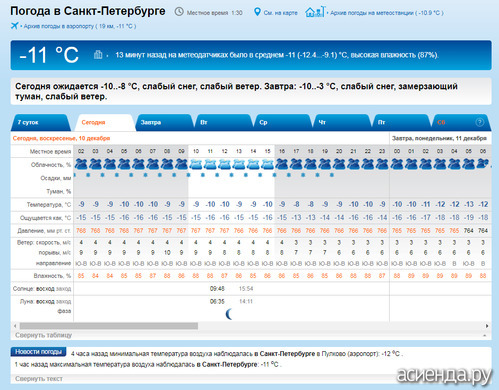Click the sunrise time 09:48
Viewport: 499px width, 390px height.
[217, 288]
